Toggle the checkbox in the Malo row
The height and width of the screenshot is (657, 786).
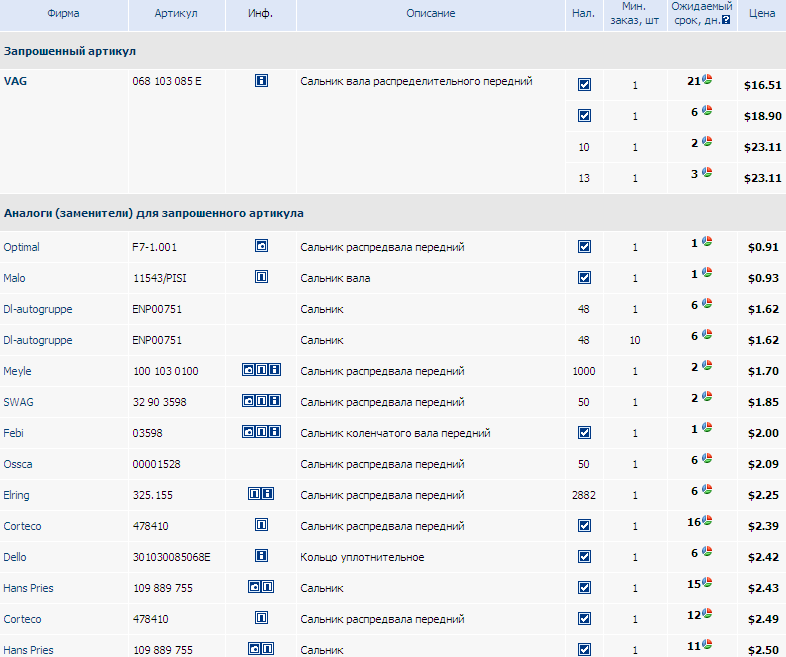(584, 278)
